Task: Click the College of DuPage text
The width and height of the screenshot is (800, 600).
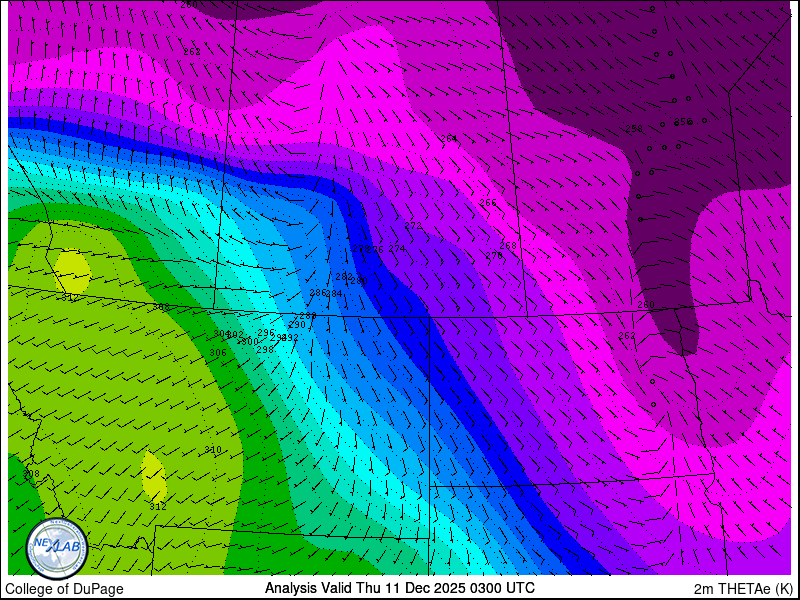Action: (x=64, y=589)
